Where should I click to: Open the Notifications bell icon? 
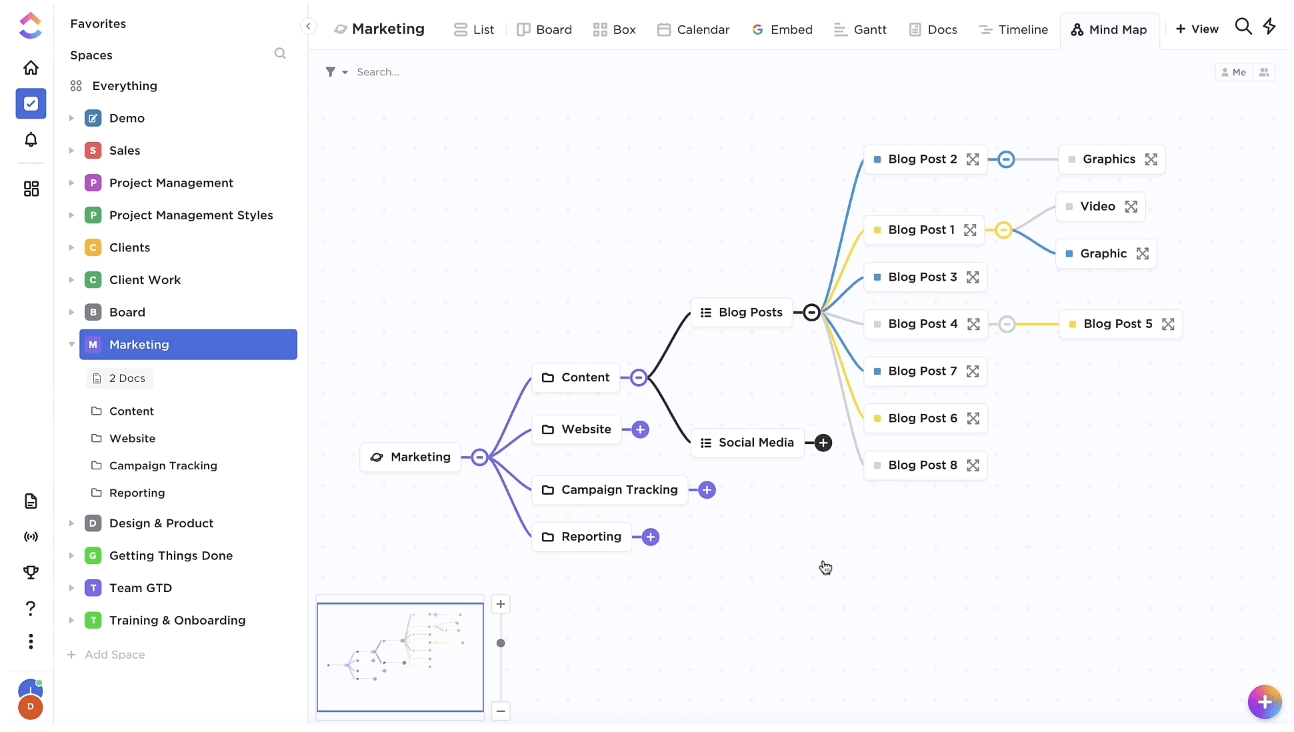click(31, 140)
